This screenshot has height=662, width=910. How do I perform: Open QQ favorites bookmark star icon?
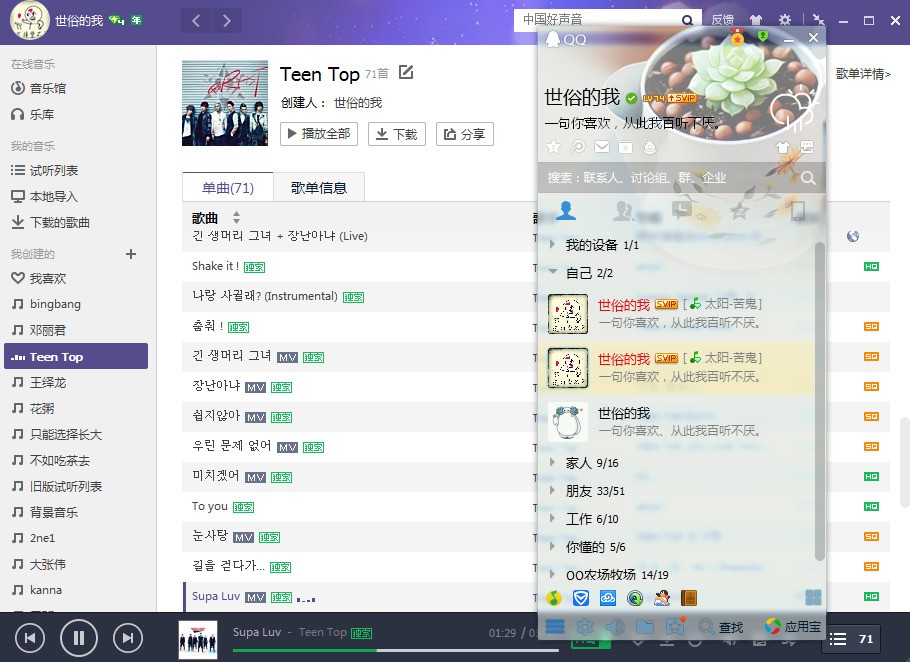[676, 627]
